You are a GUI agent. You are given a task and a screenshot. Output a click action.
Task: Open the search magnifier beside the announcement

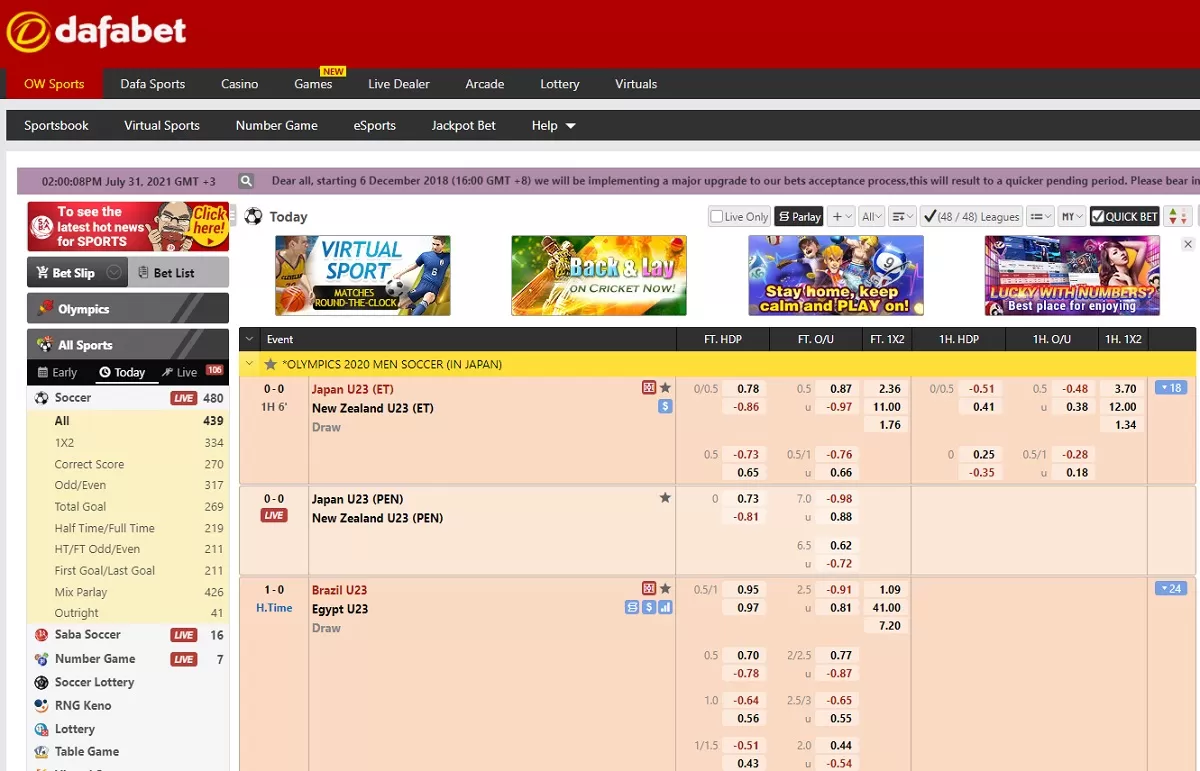click(x=246, y=181)
